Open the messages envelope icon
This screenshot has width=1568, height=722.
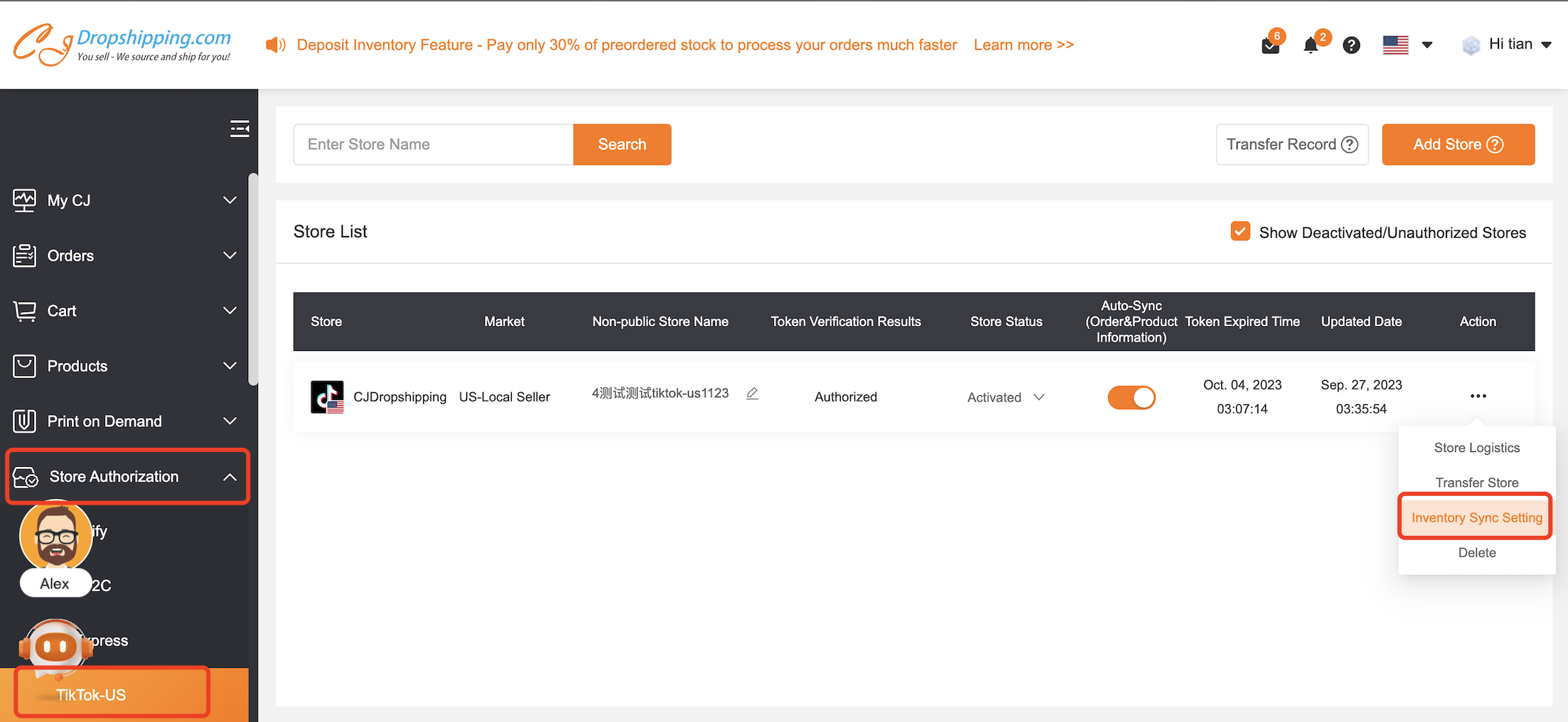pyautogui.click(x=1270, y=46)
